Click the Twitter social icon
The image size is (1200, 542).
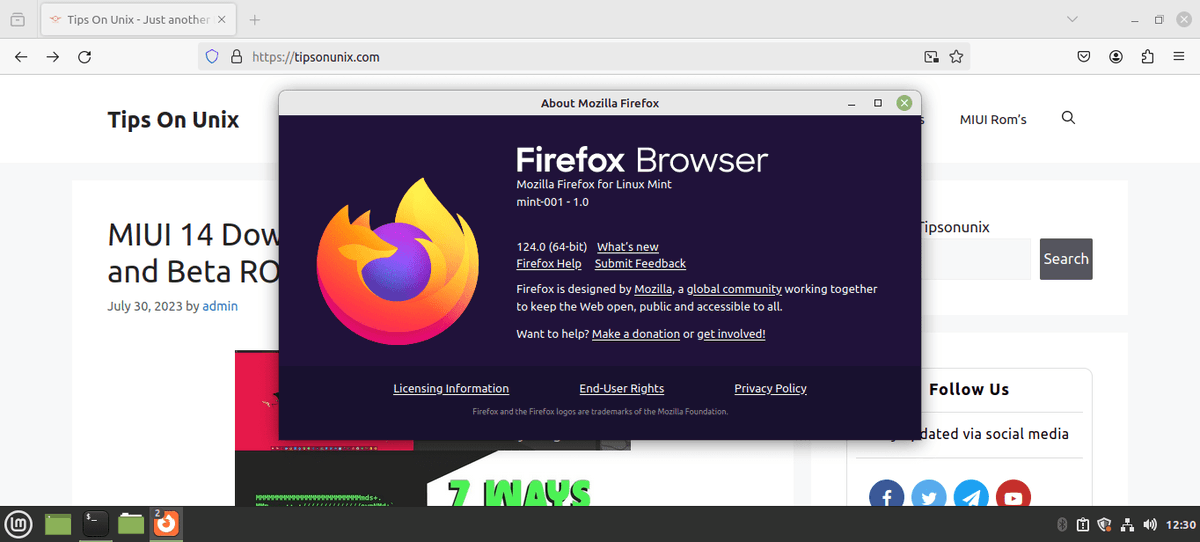tap(929, 495)
